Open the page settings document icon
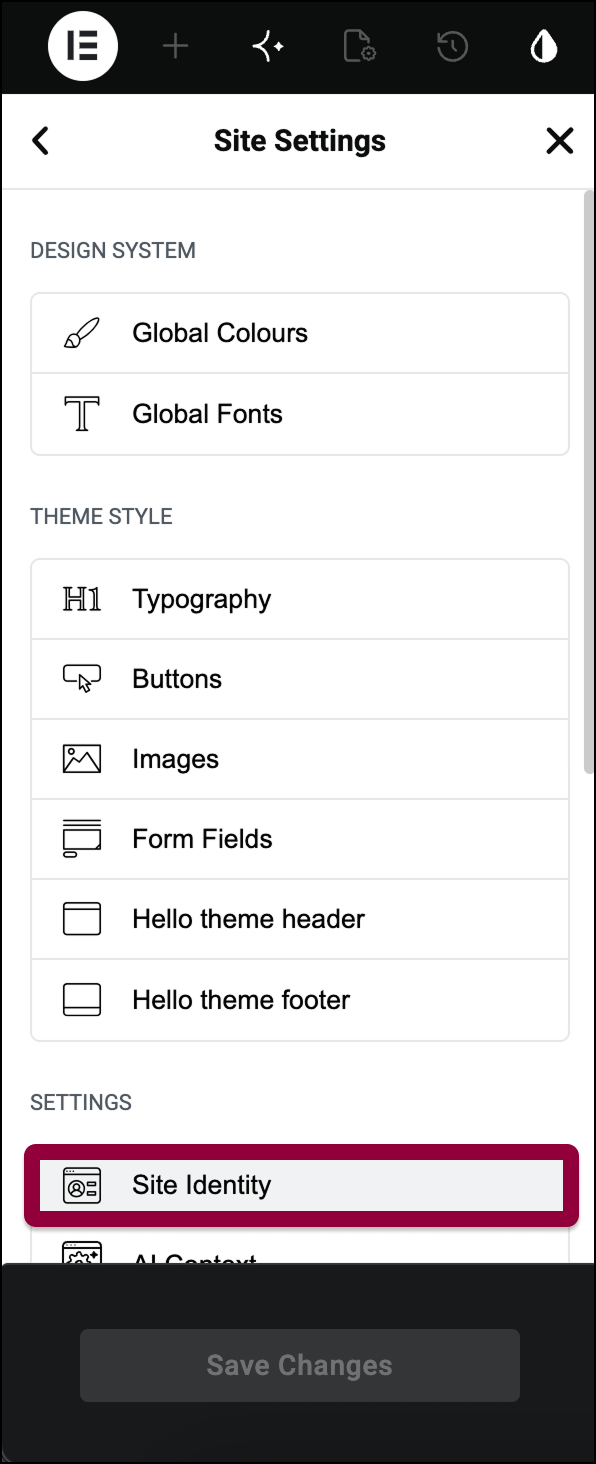Image resolution: width=596 pixels, height=1464 pixels. (359, 47)
